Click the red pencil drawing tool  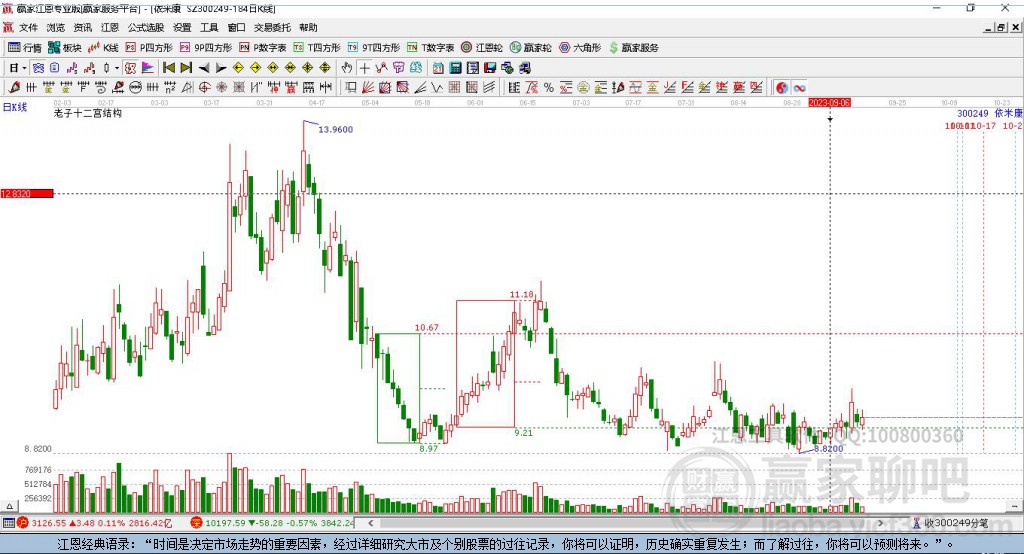(14, 88)
